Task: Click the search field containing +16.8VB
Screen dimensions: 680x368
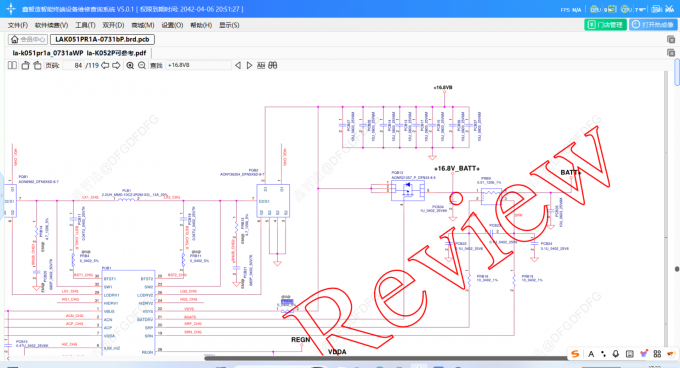Action: pos(198,65)
